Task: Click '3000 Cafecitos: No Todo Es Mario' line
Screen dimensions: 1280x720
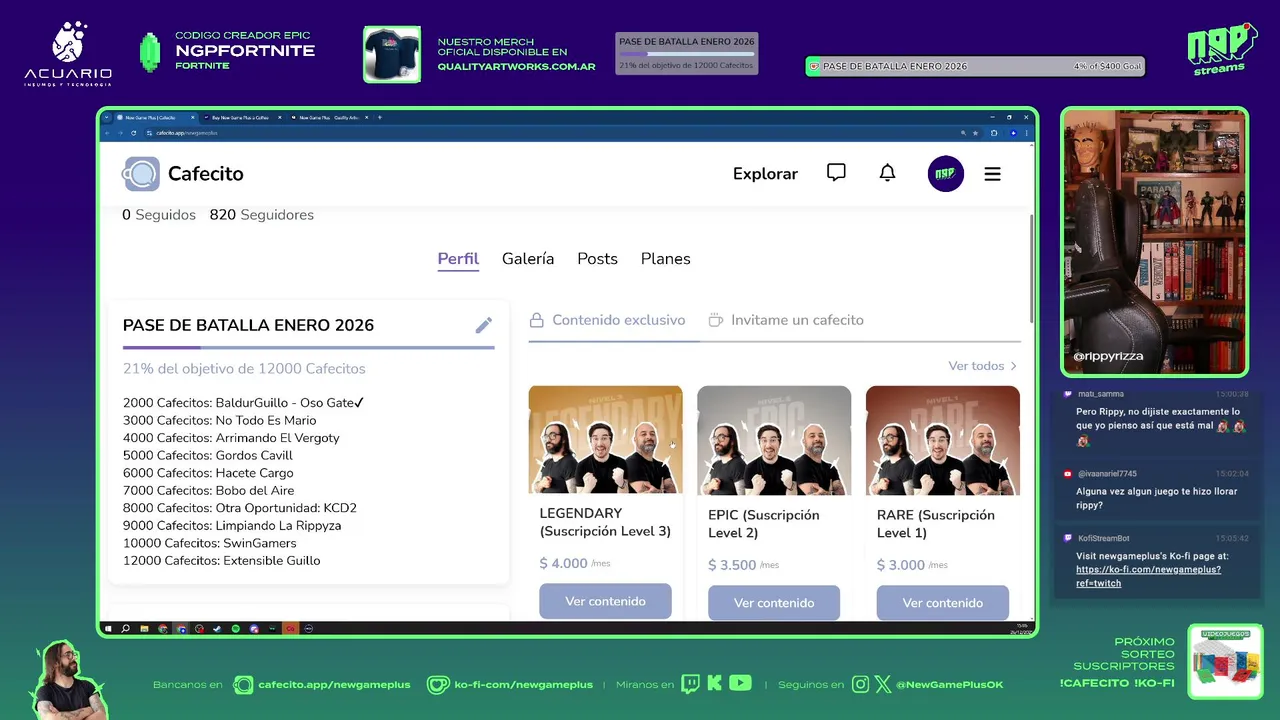Action: pos(220,421)
